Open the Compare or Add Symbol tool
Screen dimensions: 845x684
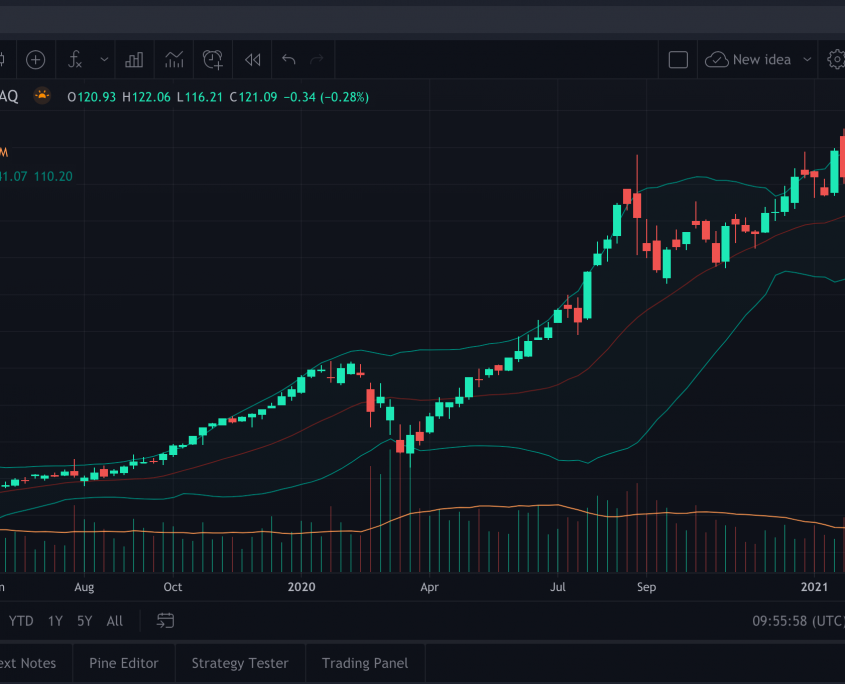pyautogui.click(x=35, y=60)
